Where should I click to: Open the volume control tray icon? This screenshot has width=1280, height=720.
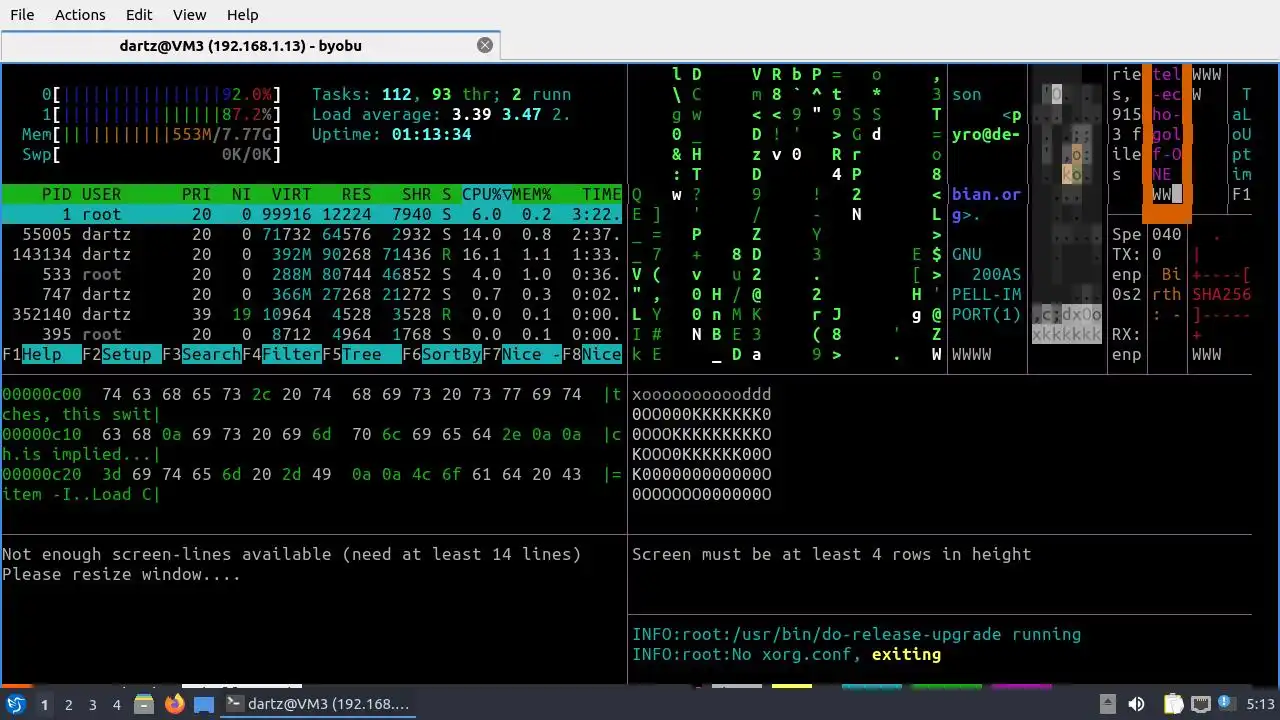(x=1136, y=704)
